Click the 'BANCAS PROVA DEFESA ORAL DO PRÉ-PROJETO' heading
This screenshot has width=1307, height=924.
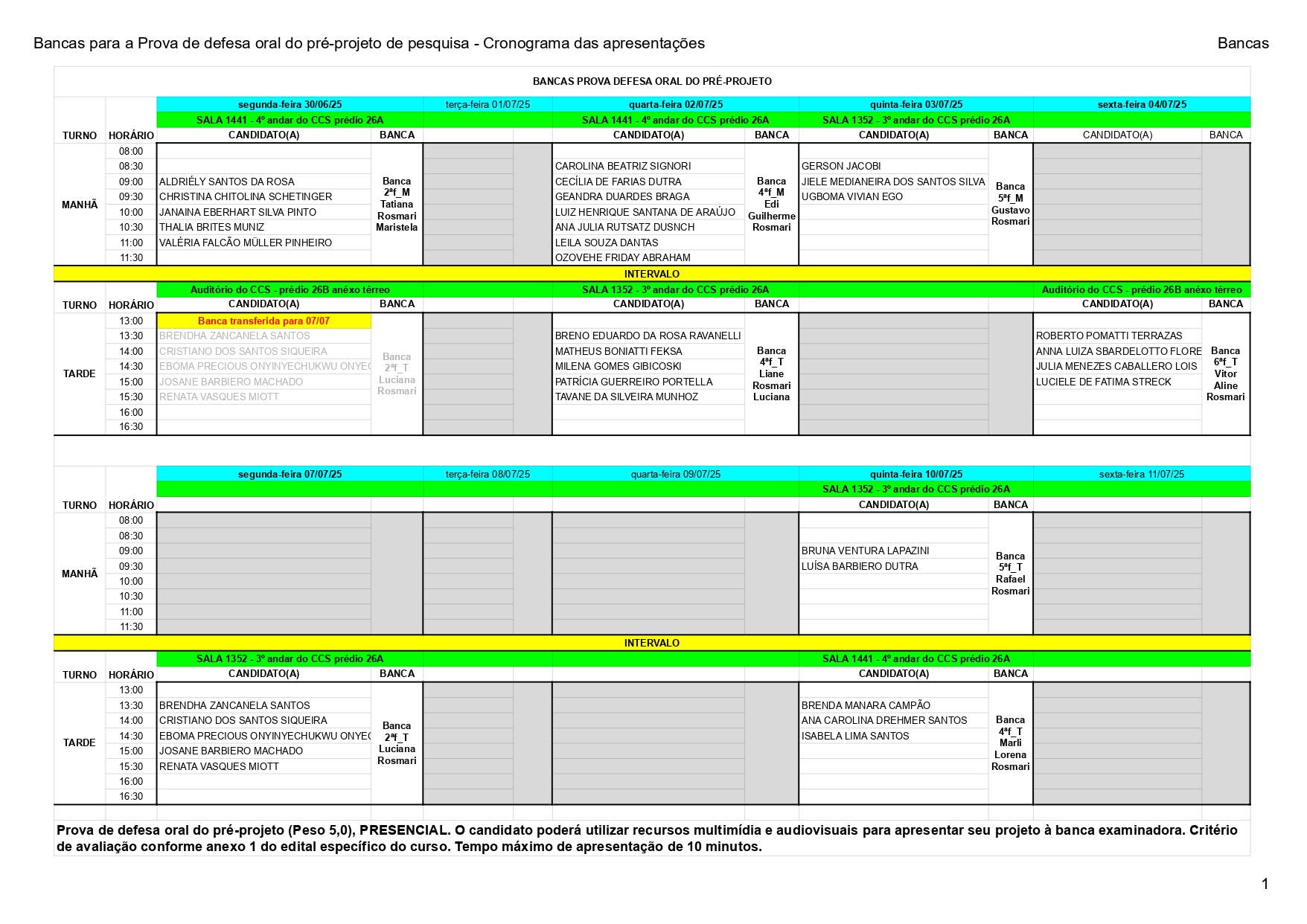[x=652, y=82]
